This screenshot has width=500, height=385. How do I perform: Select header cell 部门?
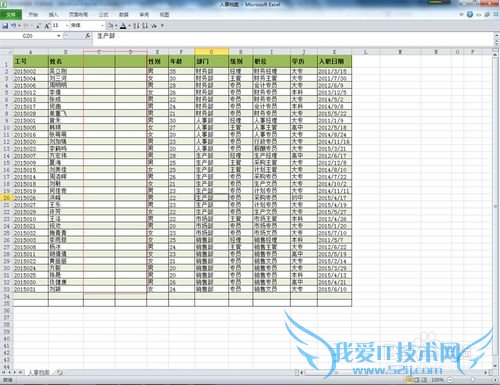pos(211,61)
